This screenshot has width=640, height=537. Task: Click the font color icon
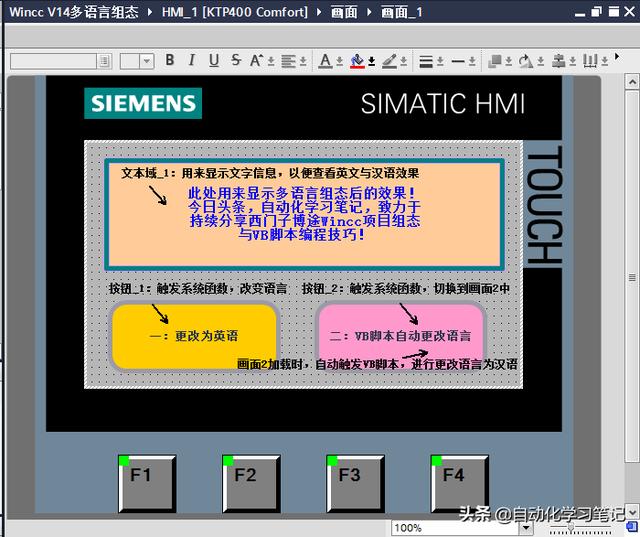pyautogui.click(x=325, y=61)
